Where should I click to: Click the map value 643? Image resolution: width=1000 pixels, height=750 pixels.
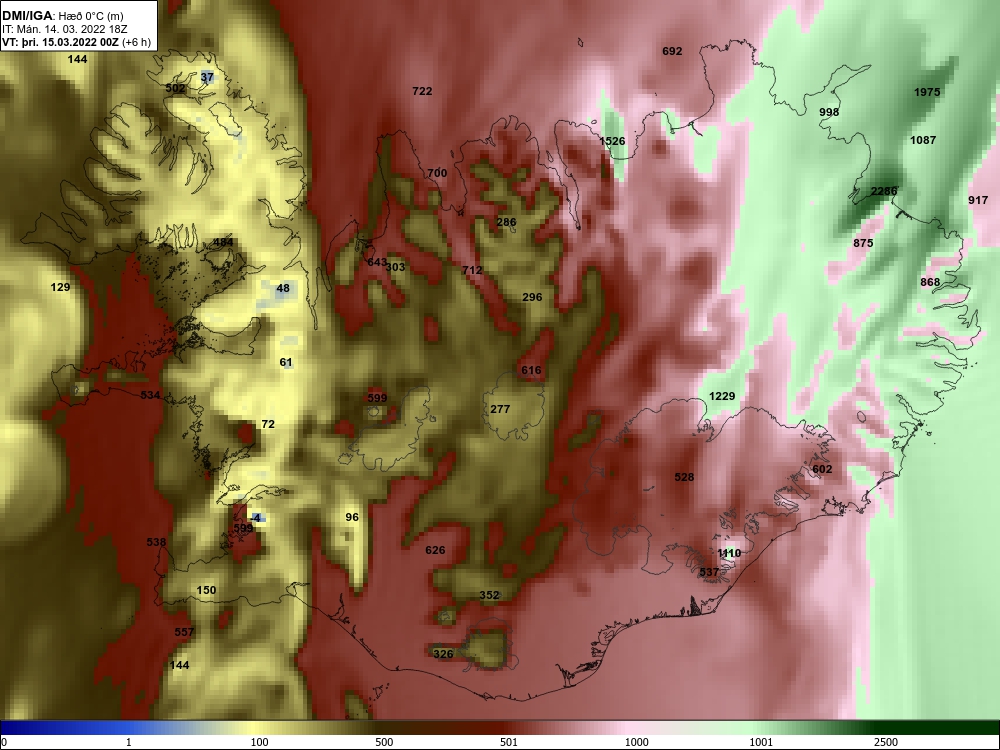[x=377, y=262]
